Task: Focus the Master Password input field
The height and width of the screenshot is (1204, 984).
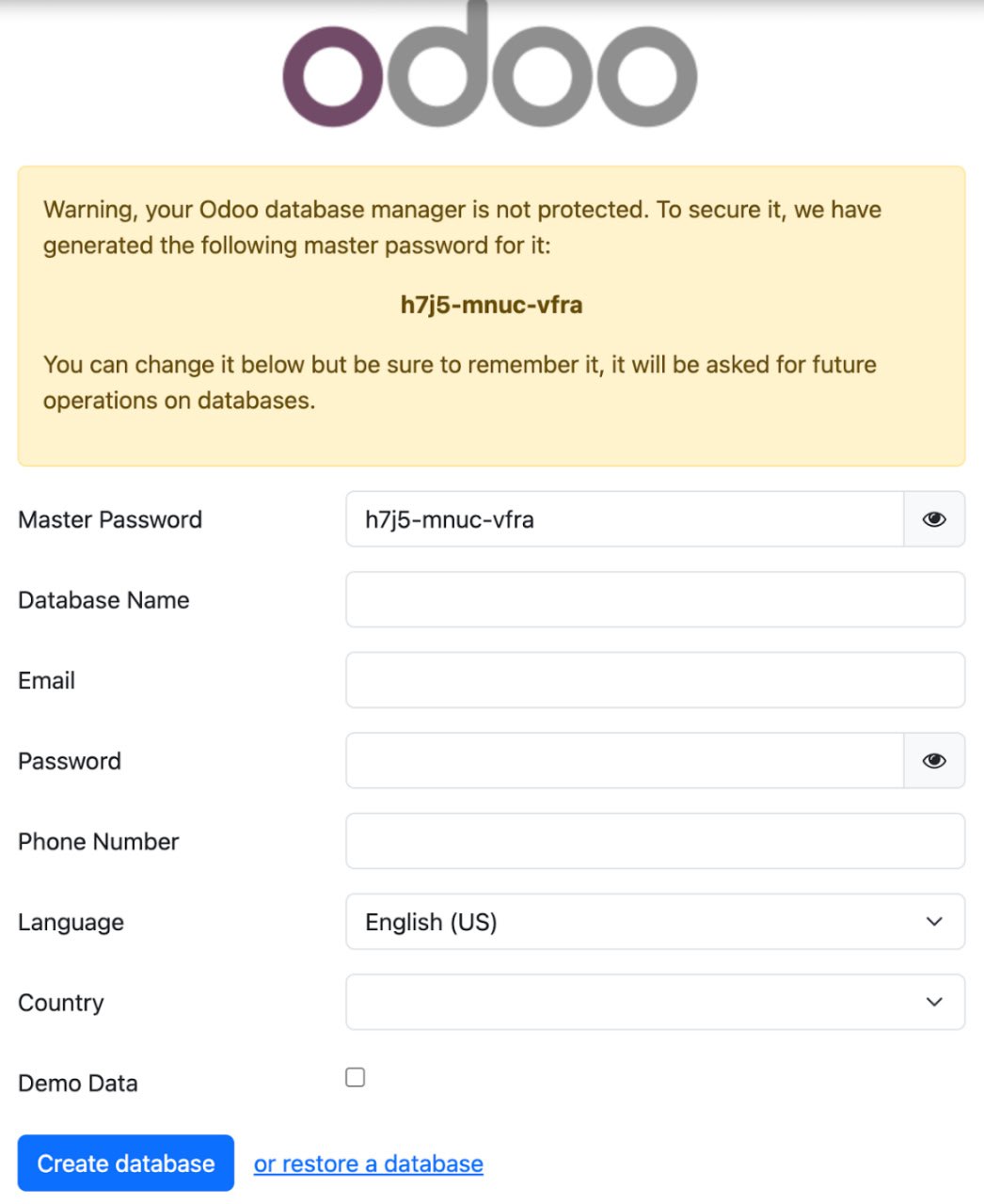Action: tap(625, 519)
